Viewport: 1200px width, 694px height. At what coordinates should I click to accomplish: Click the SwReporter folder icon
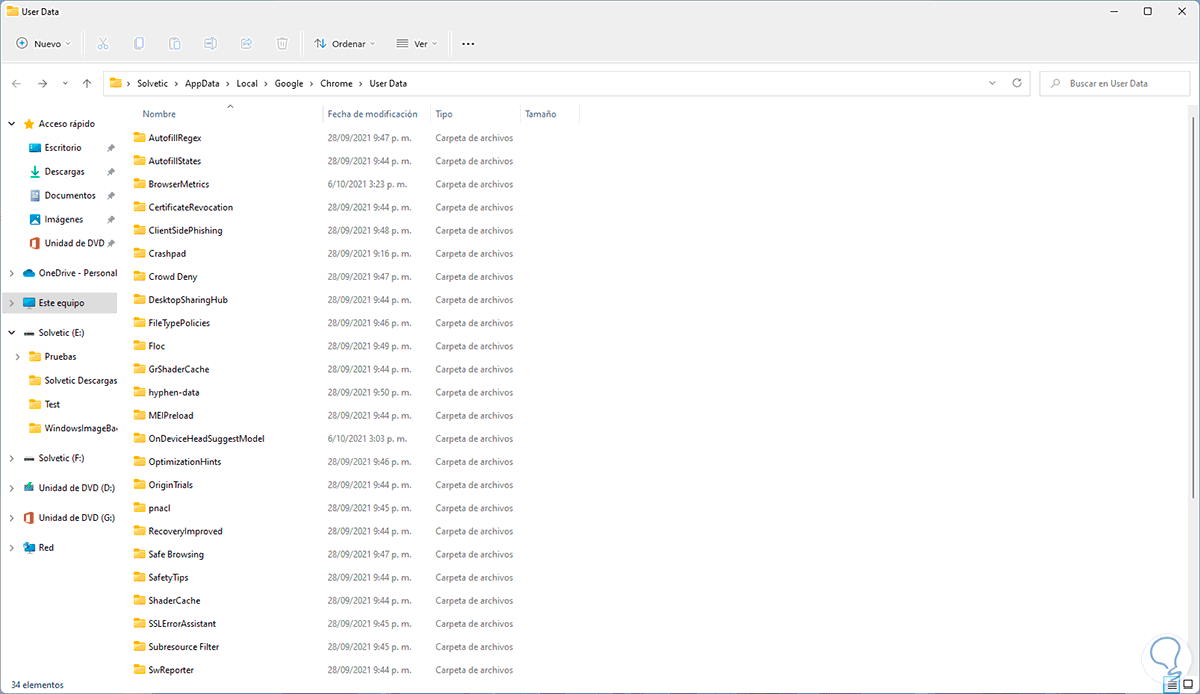point(139,670)
